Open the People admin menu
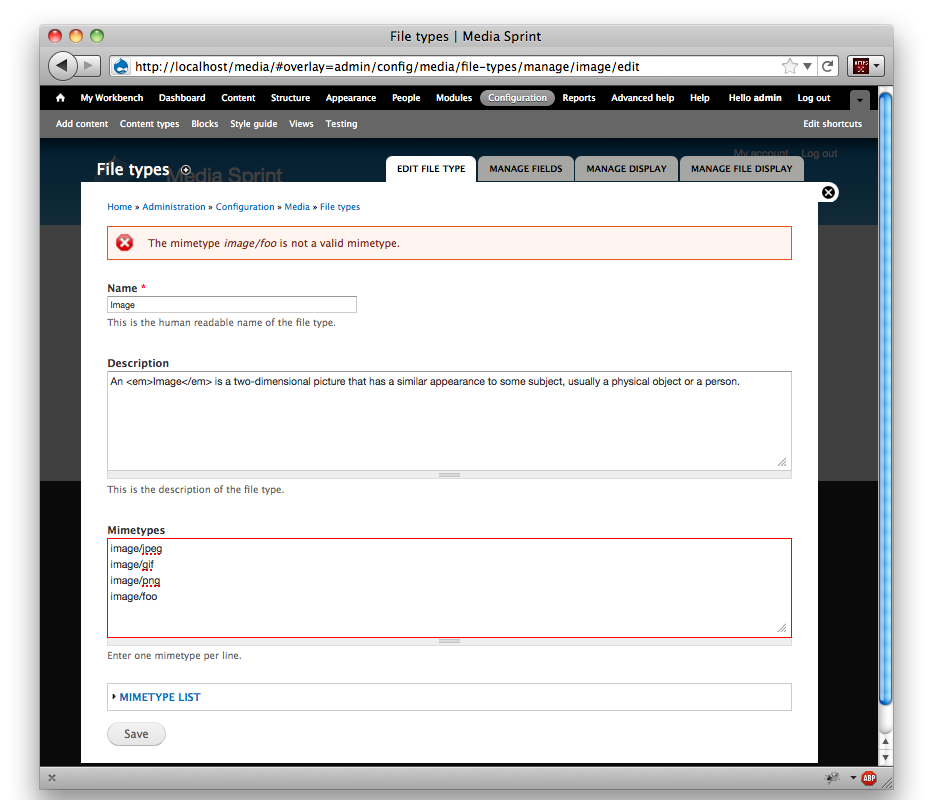Image resolution: width=933 pixels, height=800 pixels. 406,98
